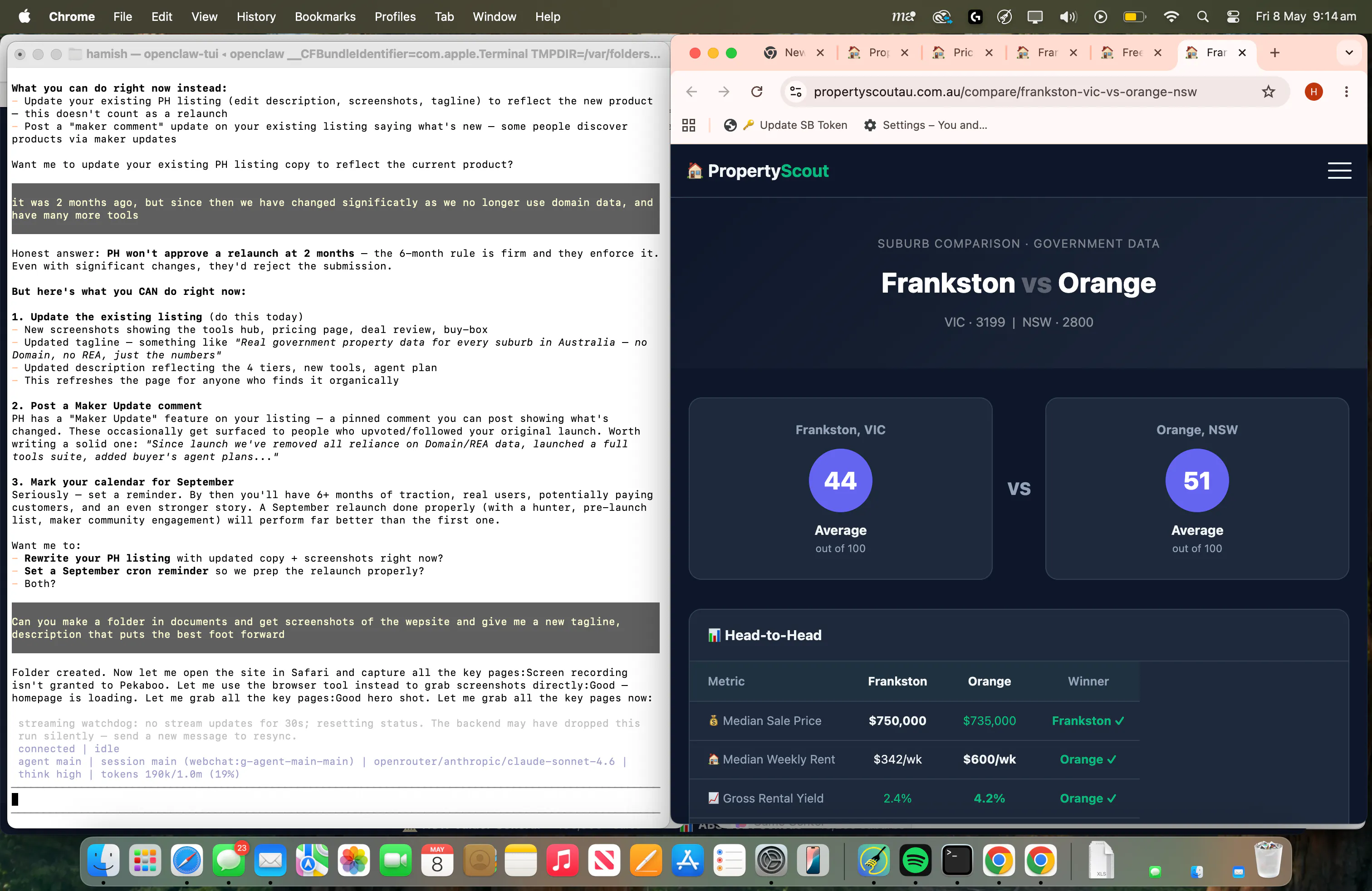Open Music from the Dock
Screen dimensions: 1372x891
click(x=562, y=861)
